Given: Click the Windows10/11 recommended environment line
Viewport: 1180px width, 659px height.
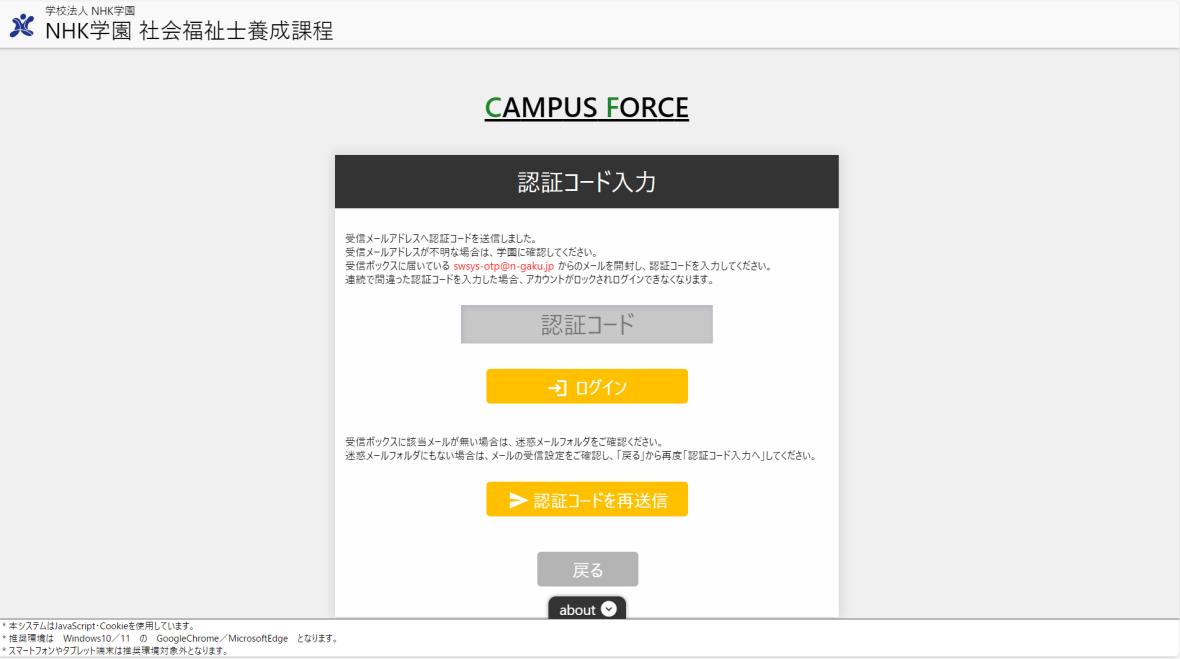Looking at the screenshot, I should (x=171, y=639).
